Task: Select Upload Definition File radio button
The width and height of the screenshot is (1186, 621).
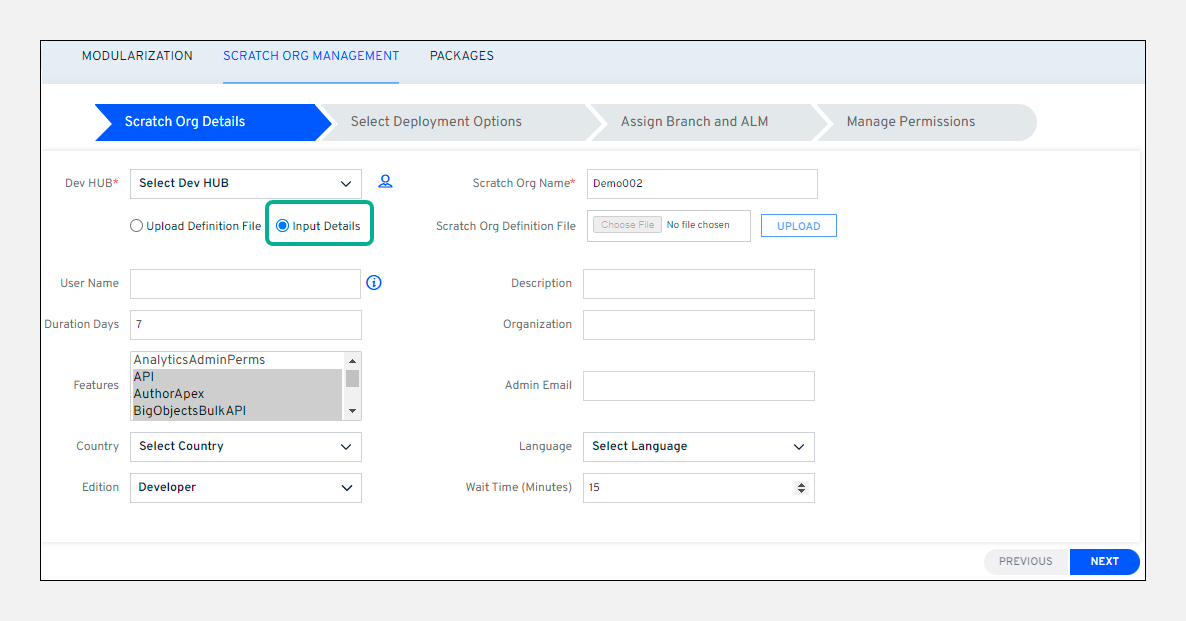Action: coord(137,226)
